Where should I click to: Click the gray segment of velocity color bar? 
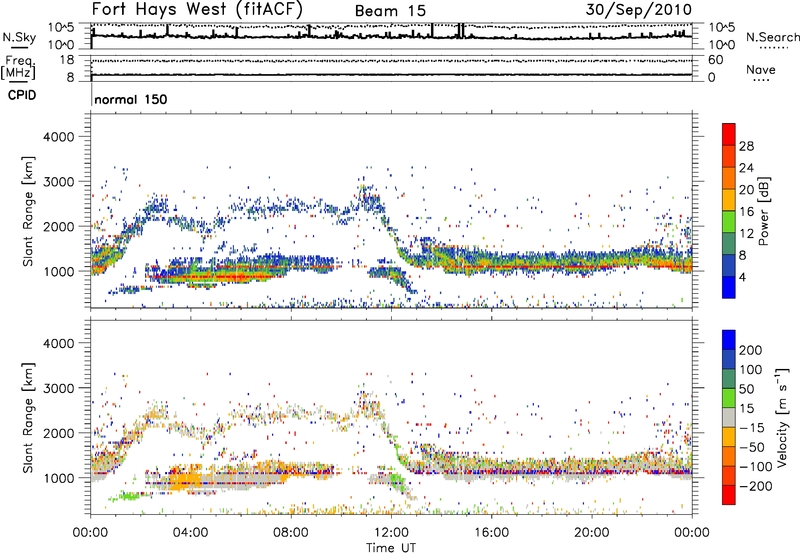pos(729,418)
